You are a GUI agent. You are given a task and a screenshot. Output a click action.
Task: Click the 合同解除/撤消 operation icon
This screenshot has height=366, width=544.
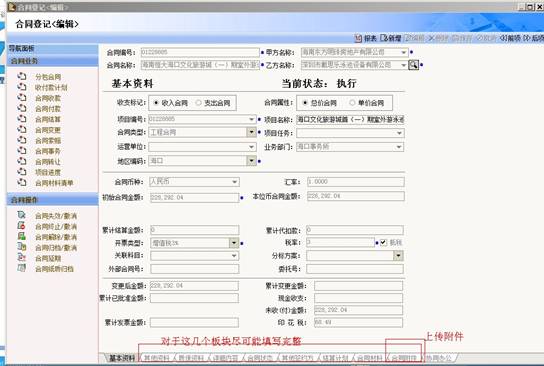pos(22,237)
